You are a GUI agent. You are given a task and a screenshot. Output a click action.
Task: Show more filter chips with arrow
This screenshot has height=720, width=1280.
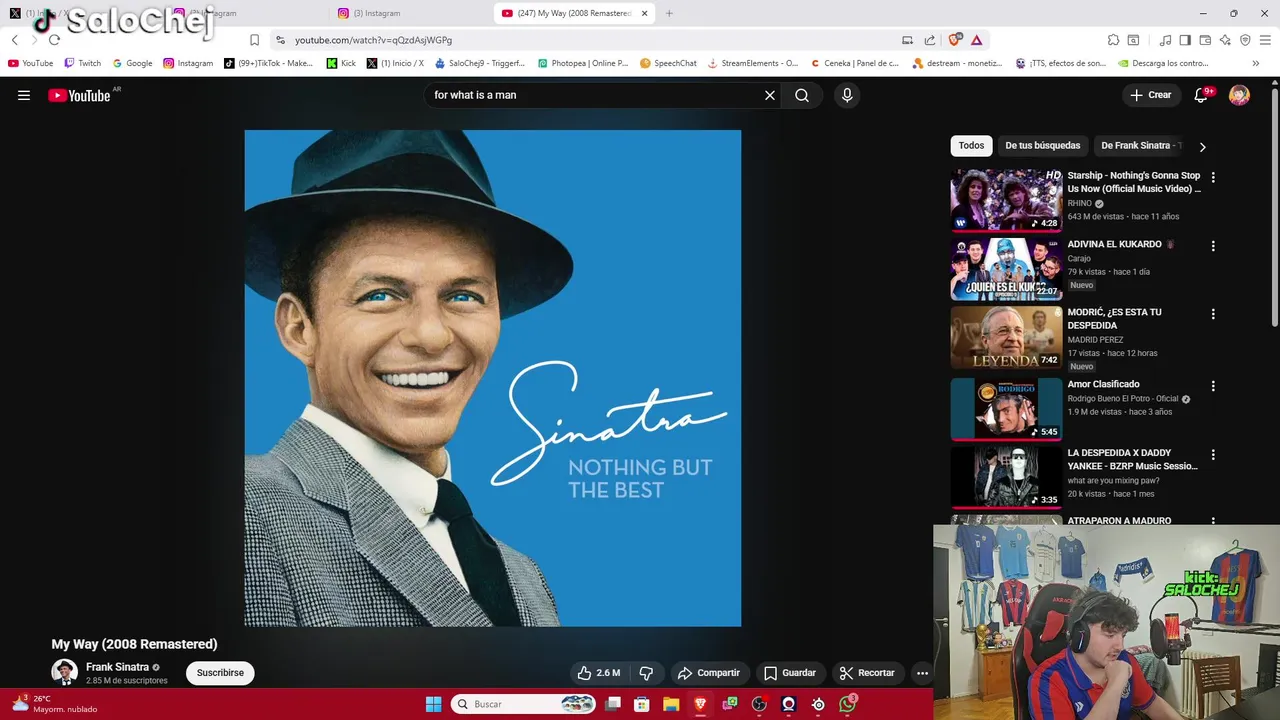1202,147
